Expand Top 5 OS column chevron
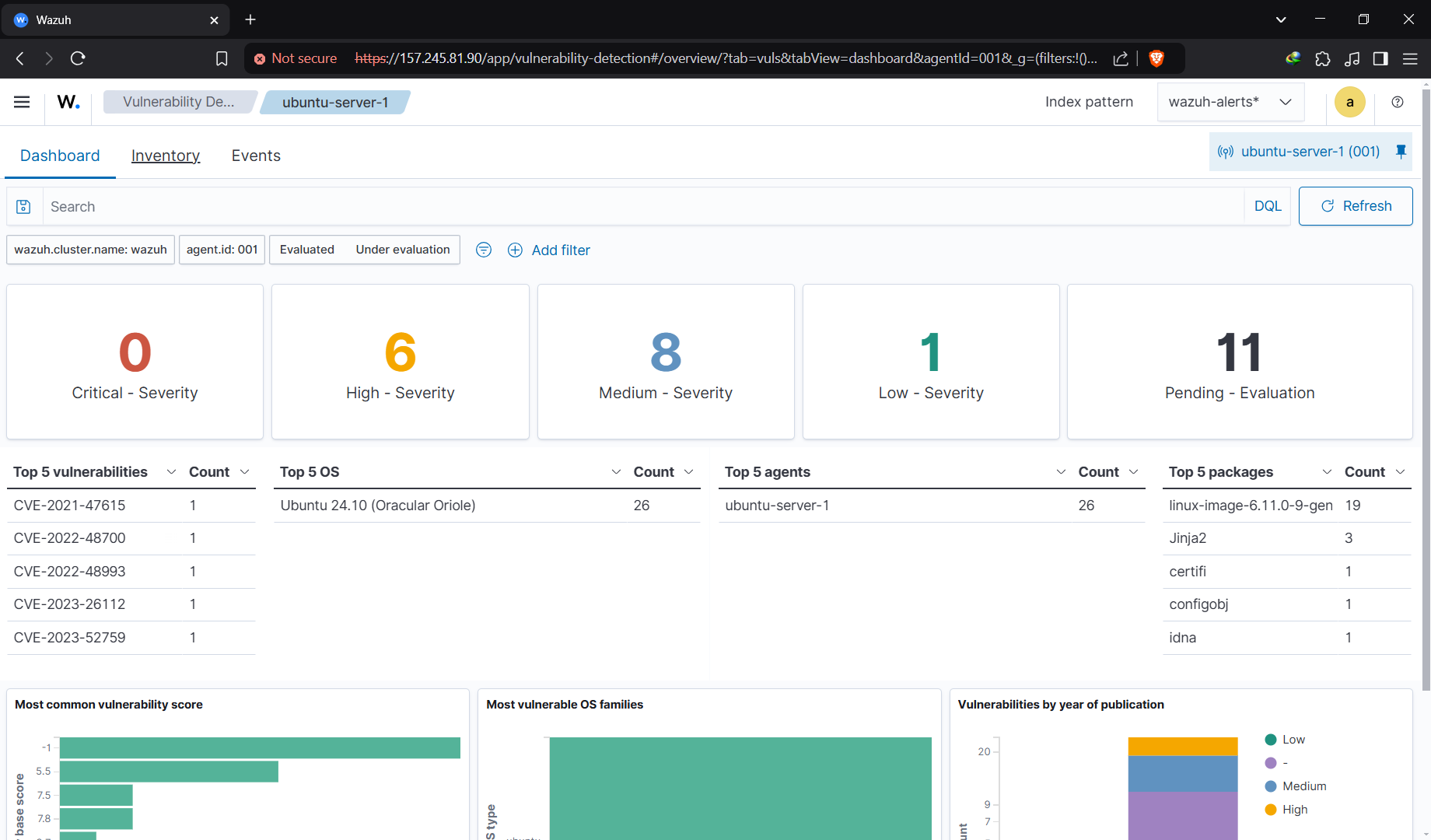 point(616,472)
